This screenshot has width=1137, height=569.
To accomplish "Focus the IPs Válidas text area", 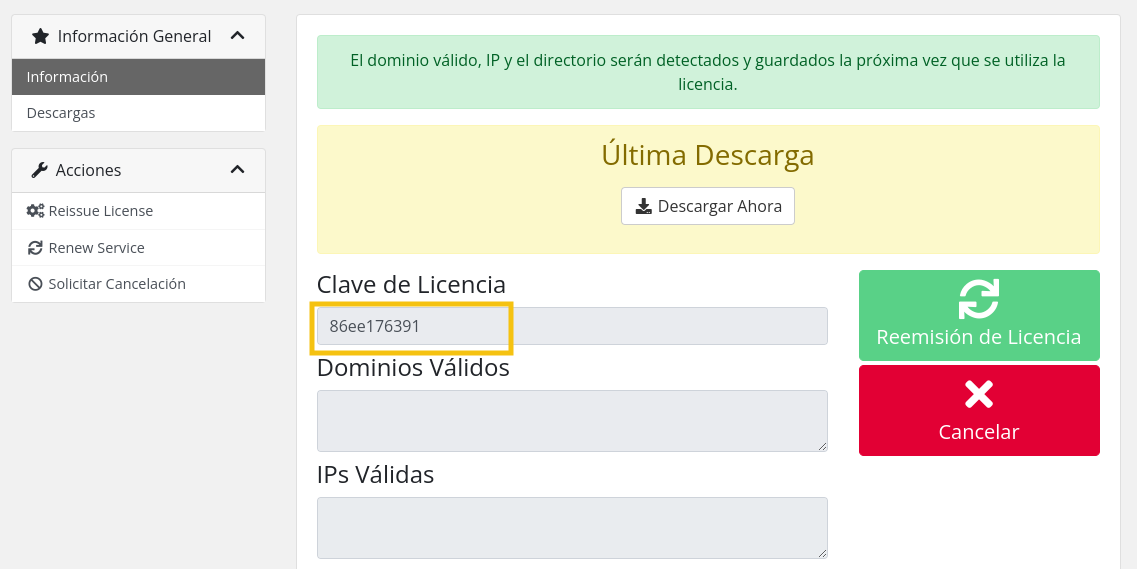I will click(x=572, y=527).
